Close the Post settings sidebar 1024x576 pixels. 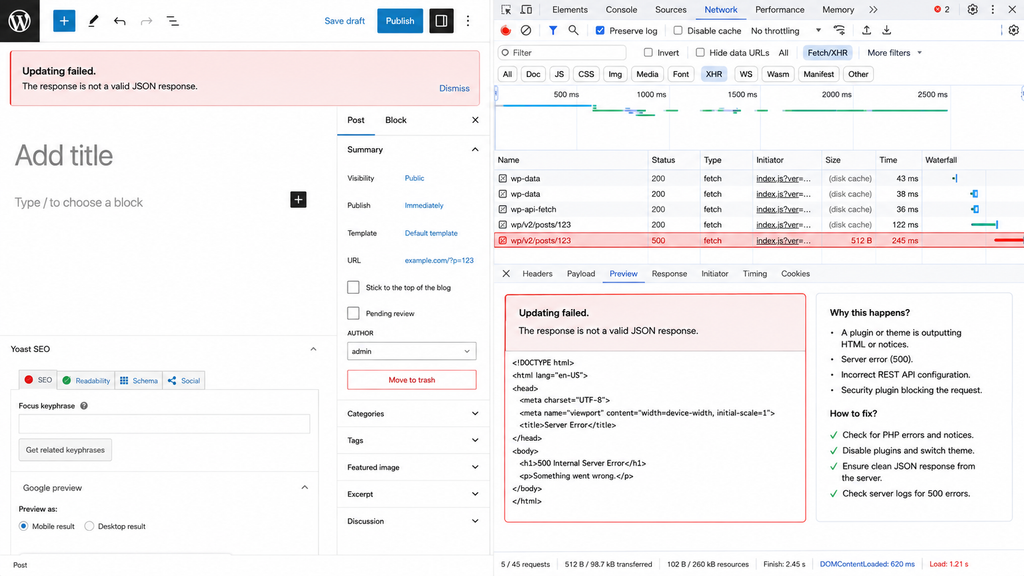coord(475,120)
